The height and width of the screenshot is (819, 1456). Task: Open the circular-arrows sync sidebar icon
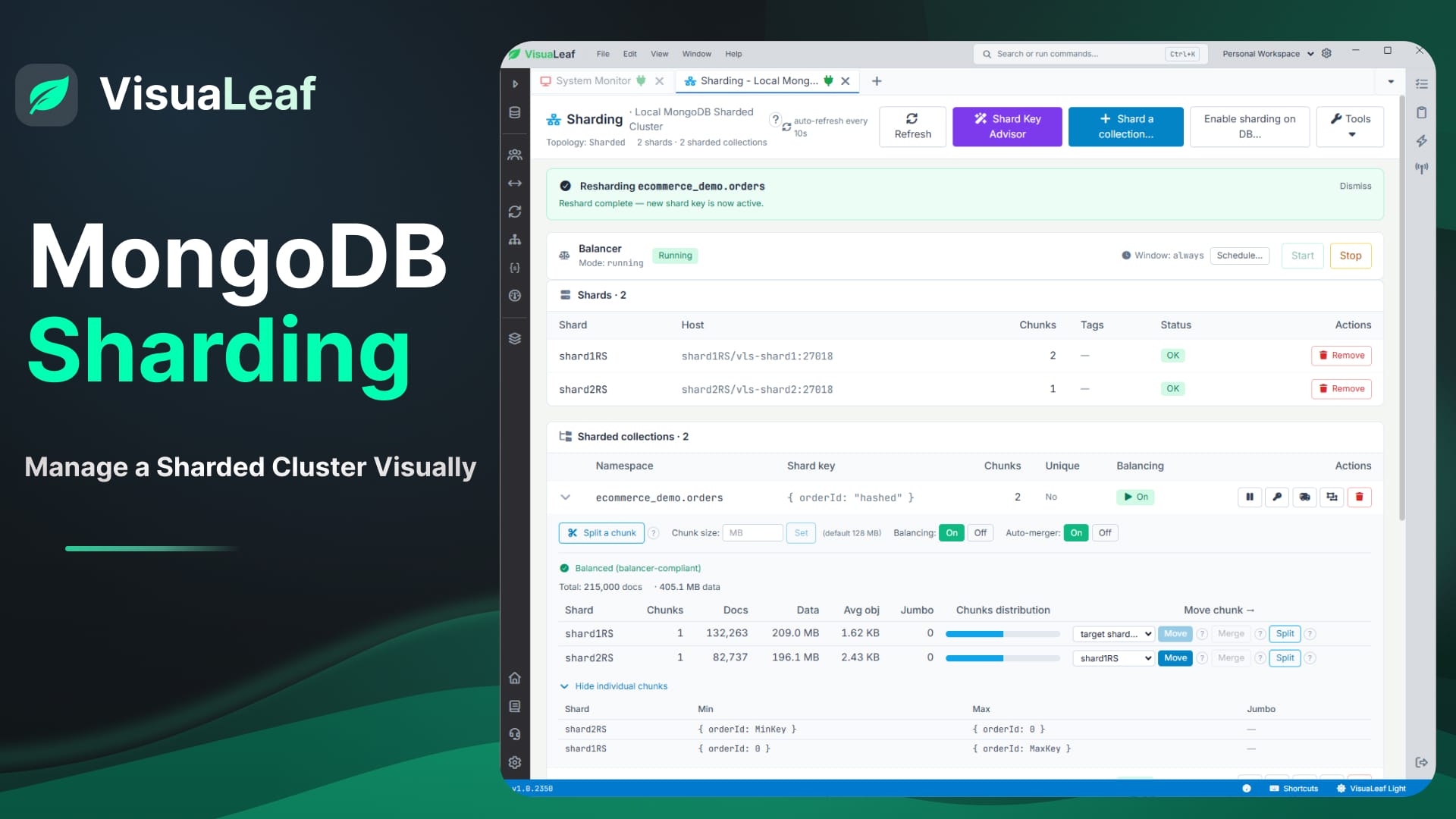pos(515,212)
